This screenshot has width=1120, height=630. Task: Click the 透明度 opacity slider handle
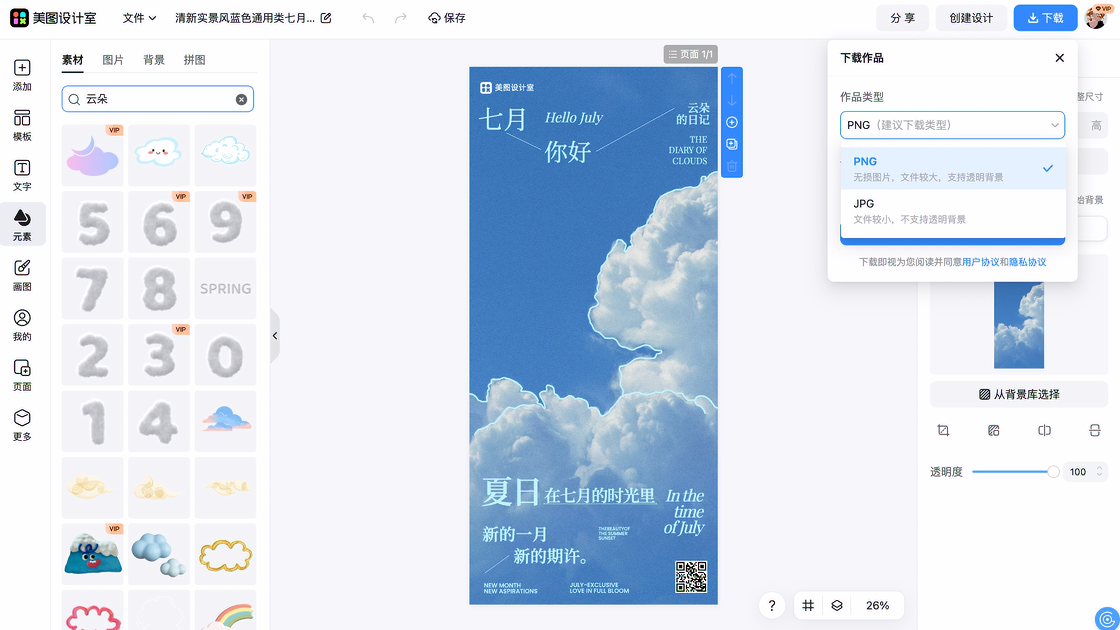(1053, 472)
